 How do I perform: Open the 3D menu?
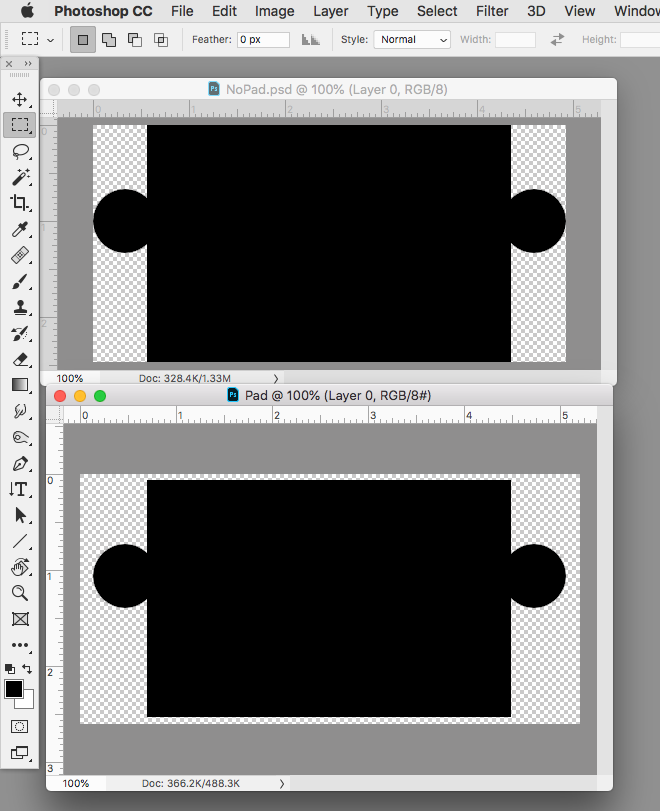click(x=536, y=11)
